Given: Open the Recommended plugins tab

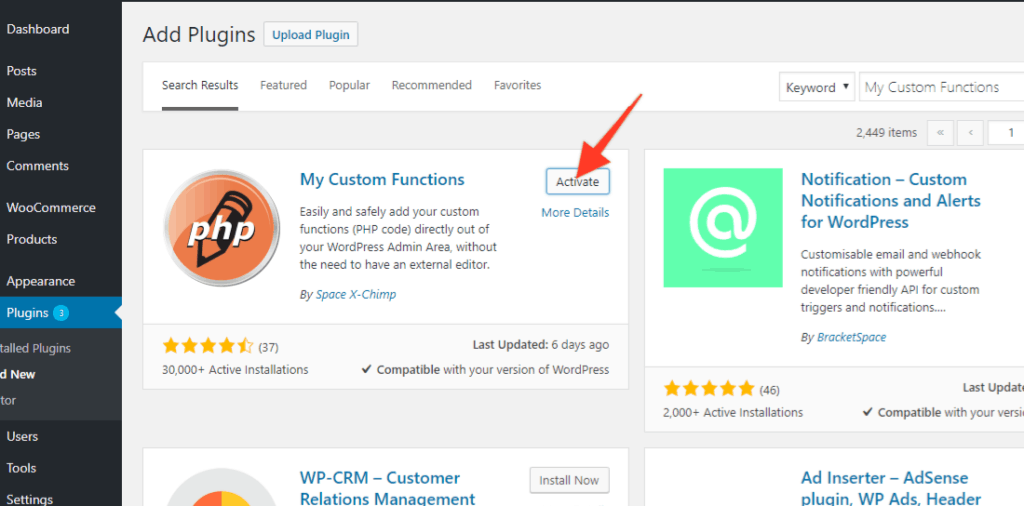Looking at the screenshot, I should pos(431,85).
